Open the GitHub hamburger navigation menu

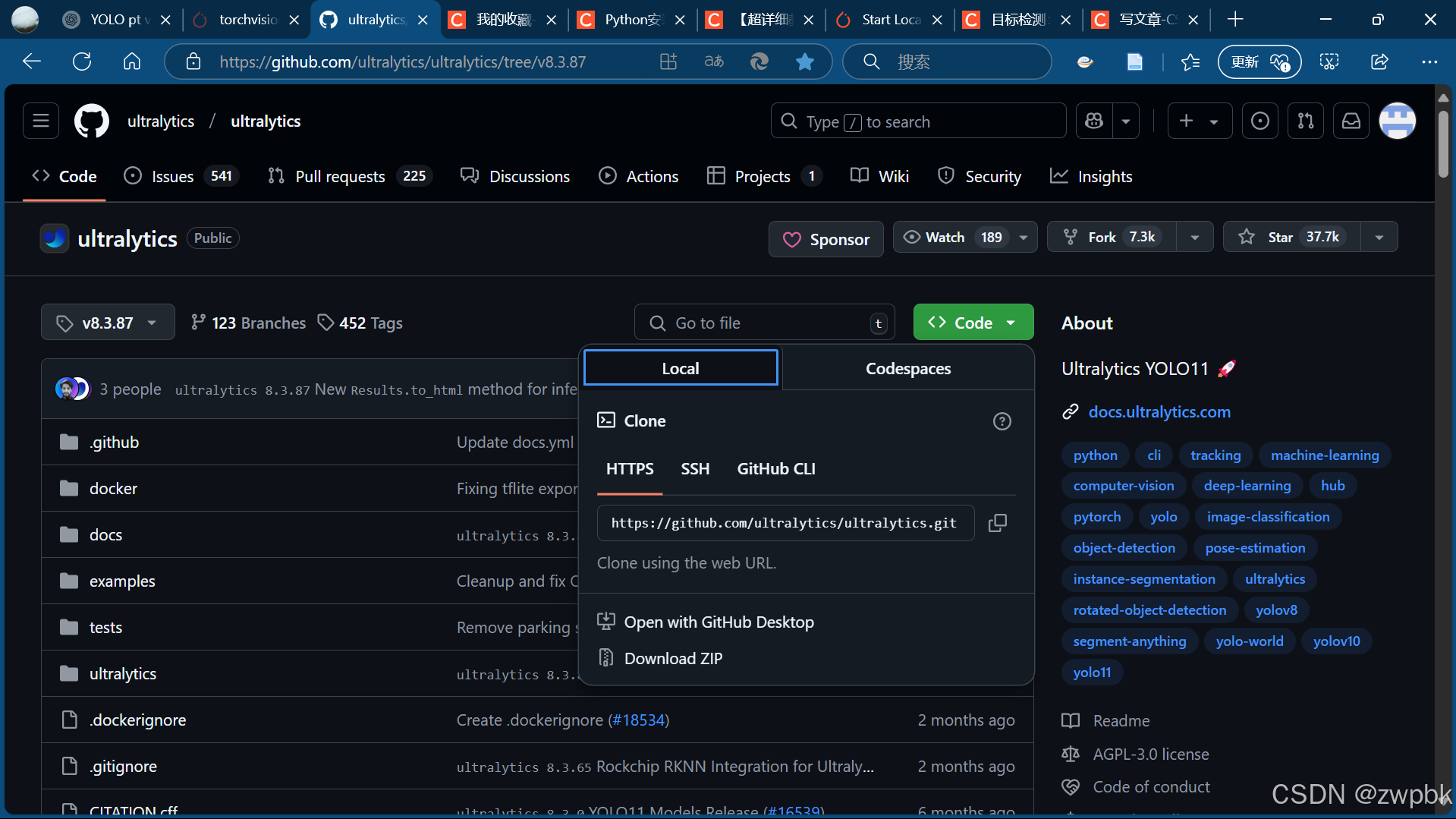tap(41, 121)
